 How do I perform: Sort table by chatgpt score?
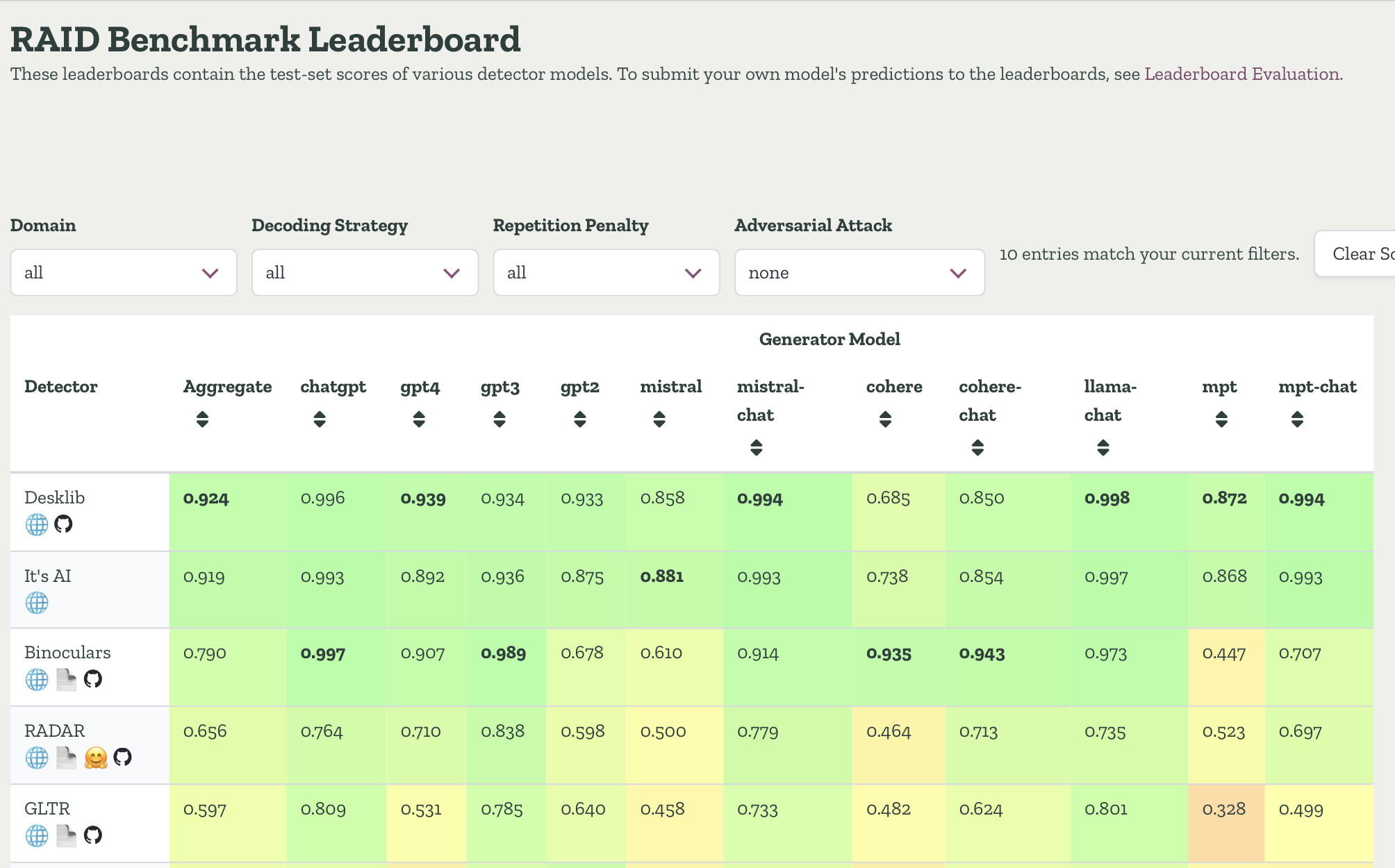(320, 419)
